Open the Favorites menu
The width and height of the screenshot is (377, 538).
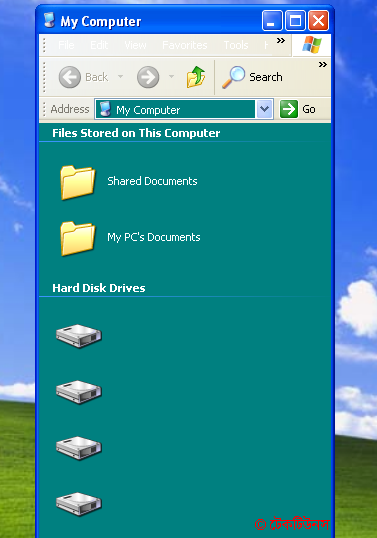click(185, 45)
